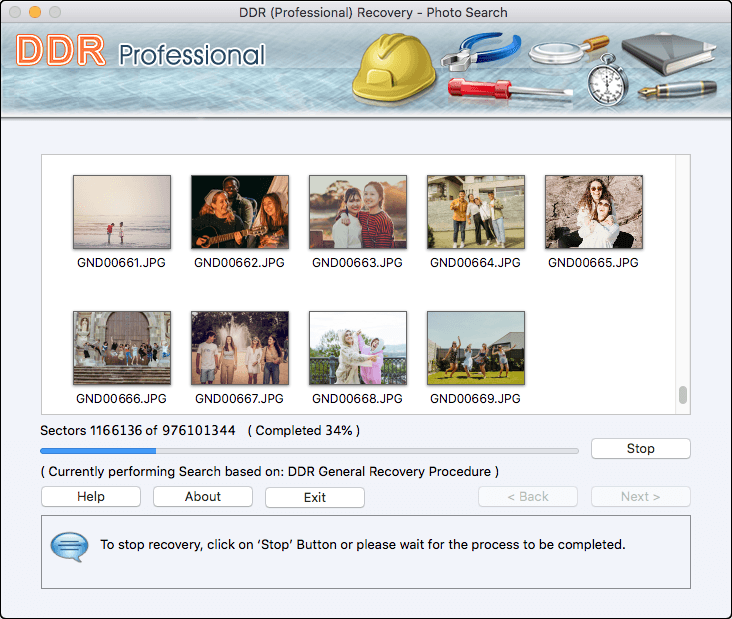The width and height of the screenshot is (732, 619).
Task: Select thumbnail GND00661.JPG beach photo
Action: click(122, 212)
